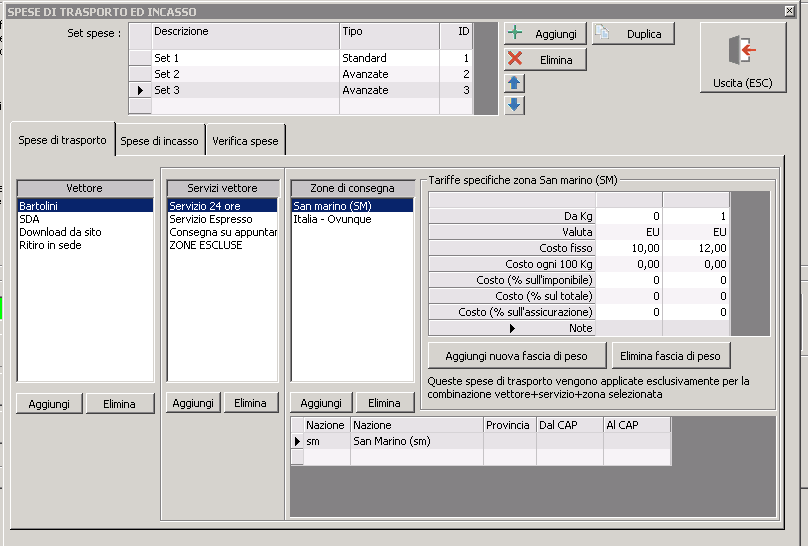Select Set 2 row in set list
This screenshot has width=808, height=546.
300,74
